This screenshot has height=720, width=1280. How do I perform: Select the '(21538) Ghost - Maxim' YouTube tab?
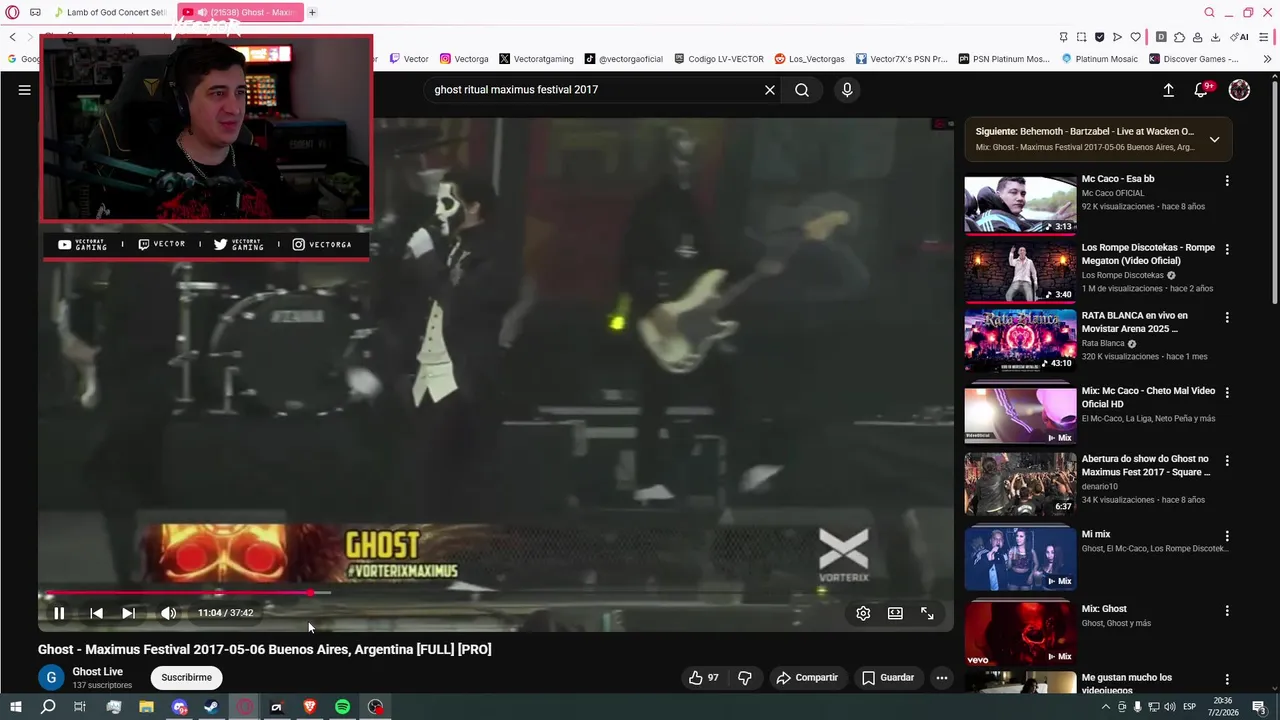tap(239, 12)
